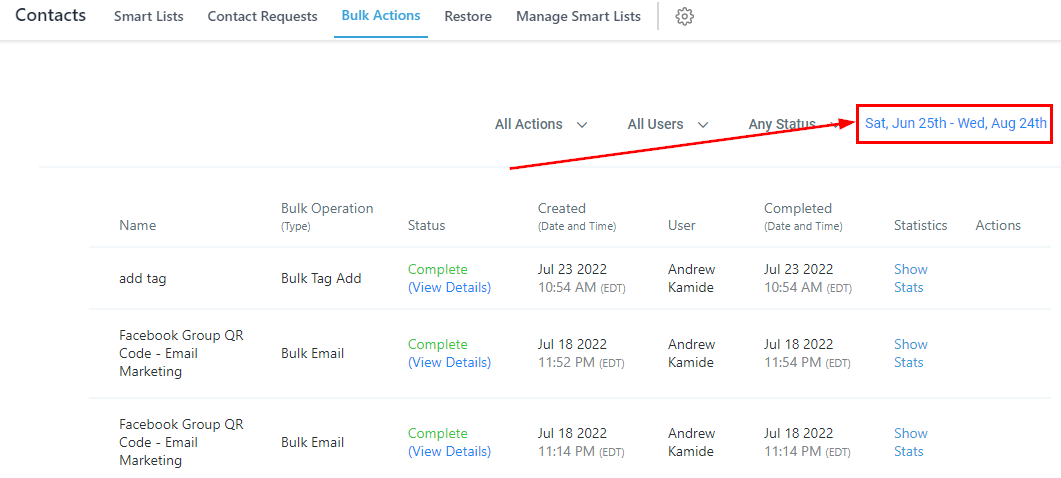1061x478 pixels.
Task: Click the Status column header
Action: pos(426,225)
